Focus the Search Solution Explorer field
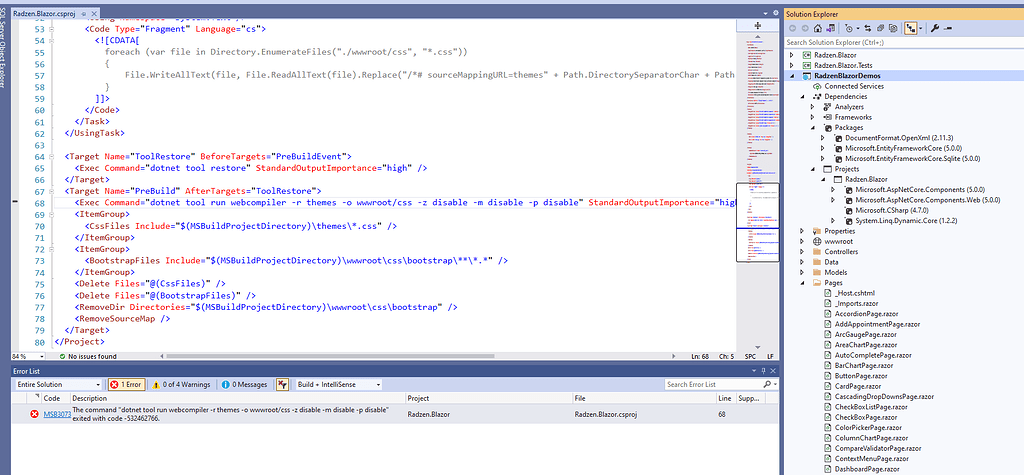This screenshot has height=475, width=1024. pyautogui.click(x=903, y=42)
